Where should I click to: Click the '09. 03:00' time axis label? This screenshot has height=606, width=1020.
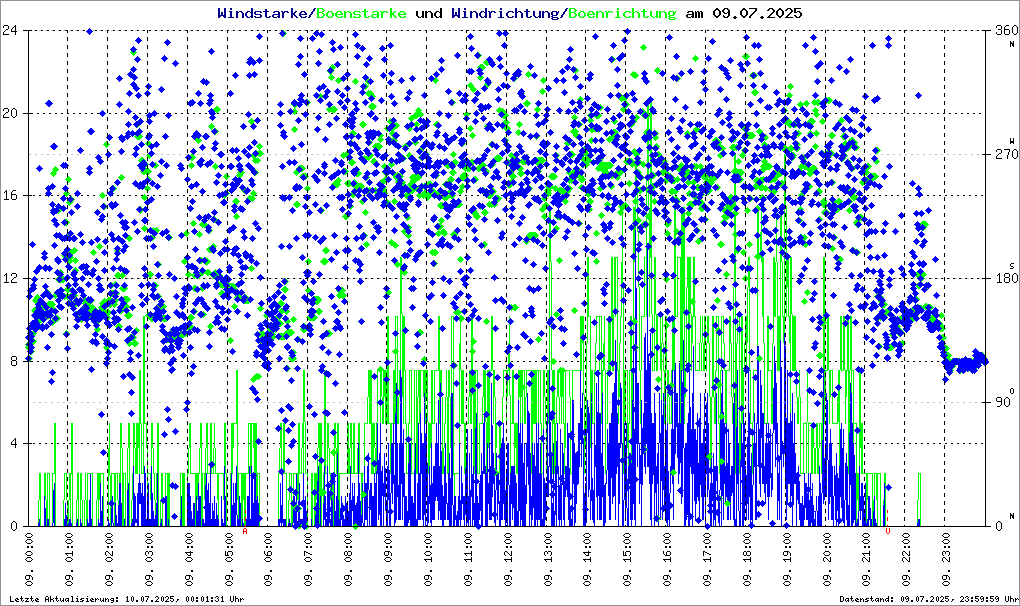(x=148, y=560)
